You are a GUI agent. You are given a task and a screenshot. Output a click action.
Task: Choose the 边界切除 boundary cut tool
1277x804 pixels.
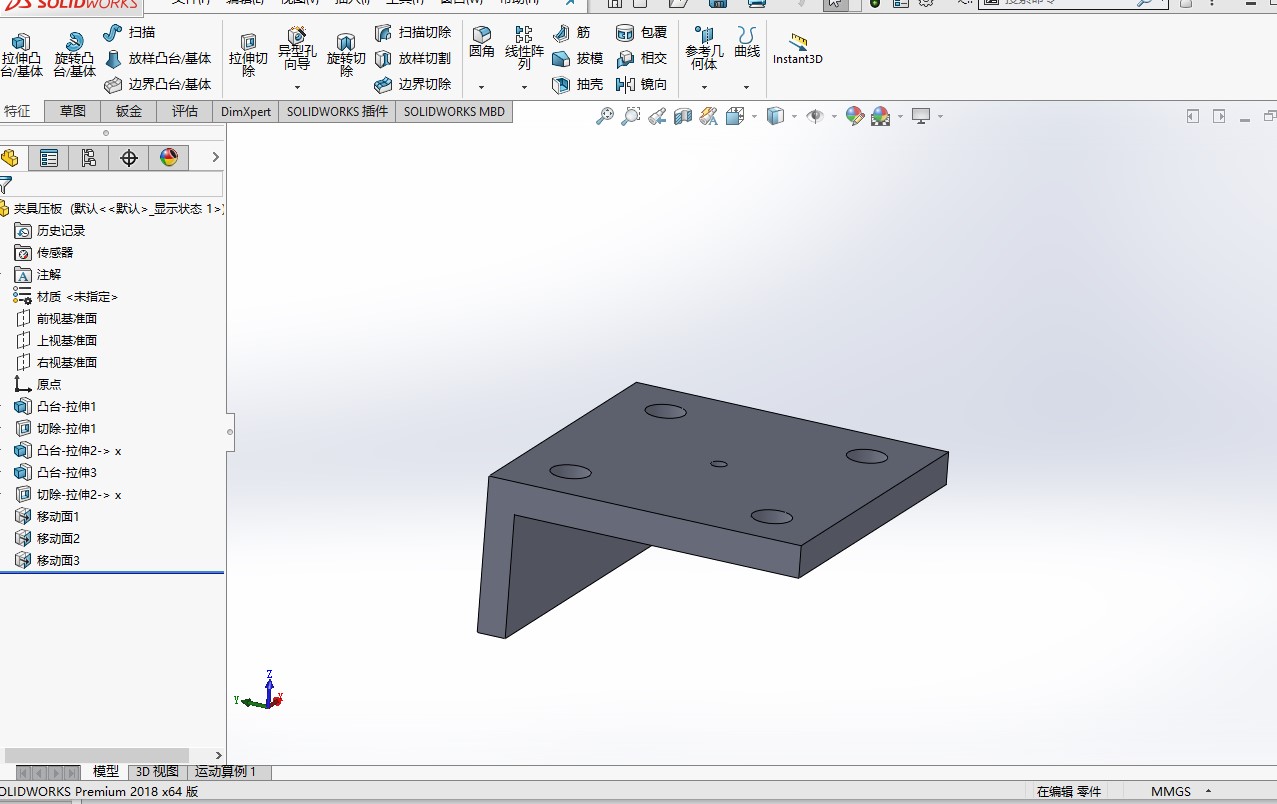tap(413, 85)
